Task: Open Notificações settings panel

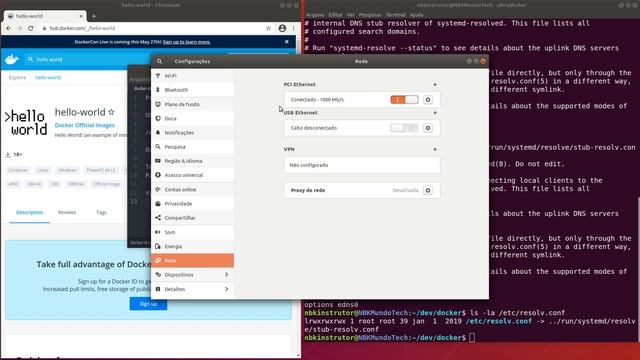Action: click(x=192, y=133)
